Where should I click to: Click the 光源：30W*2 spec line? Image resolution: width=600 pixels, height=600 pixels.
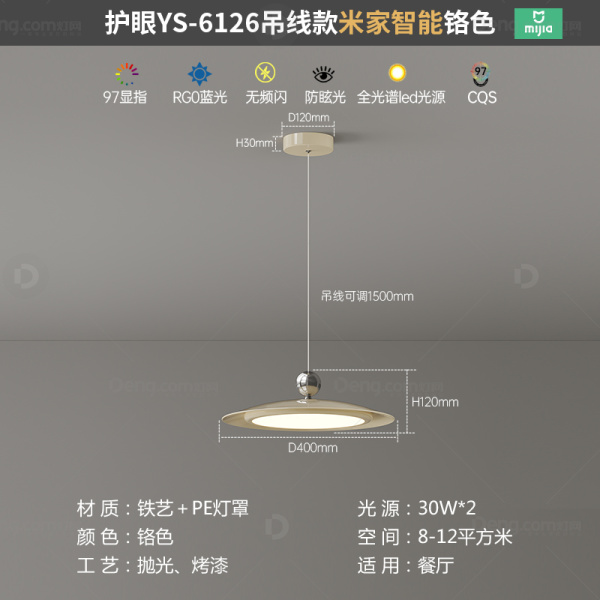tap(417, 509)
